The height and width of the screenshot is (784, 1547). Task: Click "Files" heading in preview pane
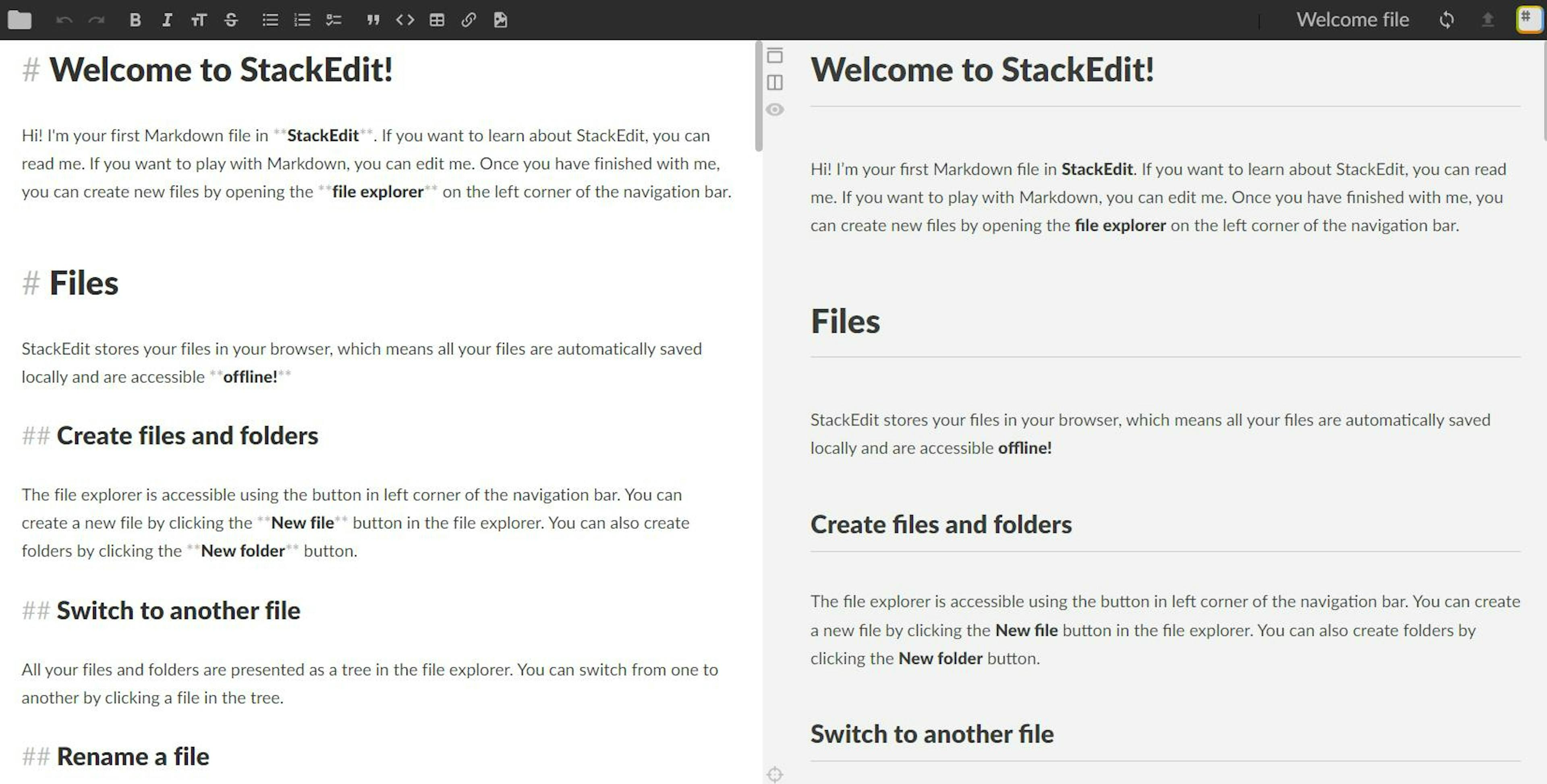pyautogui.click(x=845, y=321)
